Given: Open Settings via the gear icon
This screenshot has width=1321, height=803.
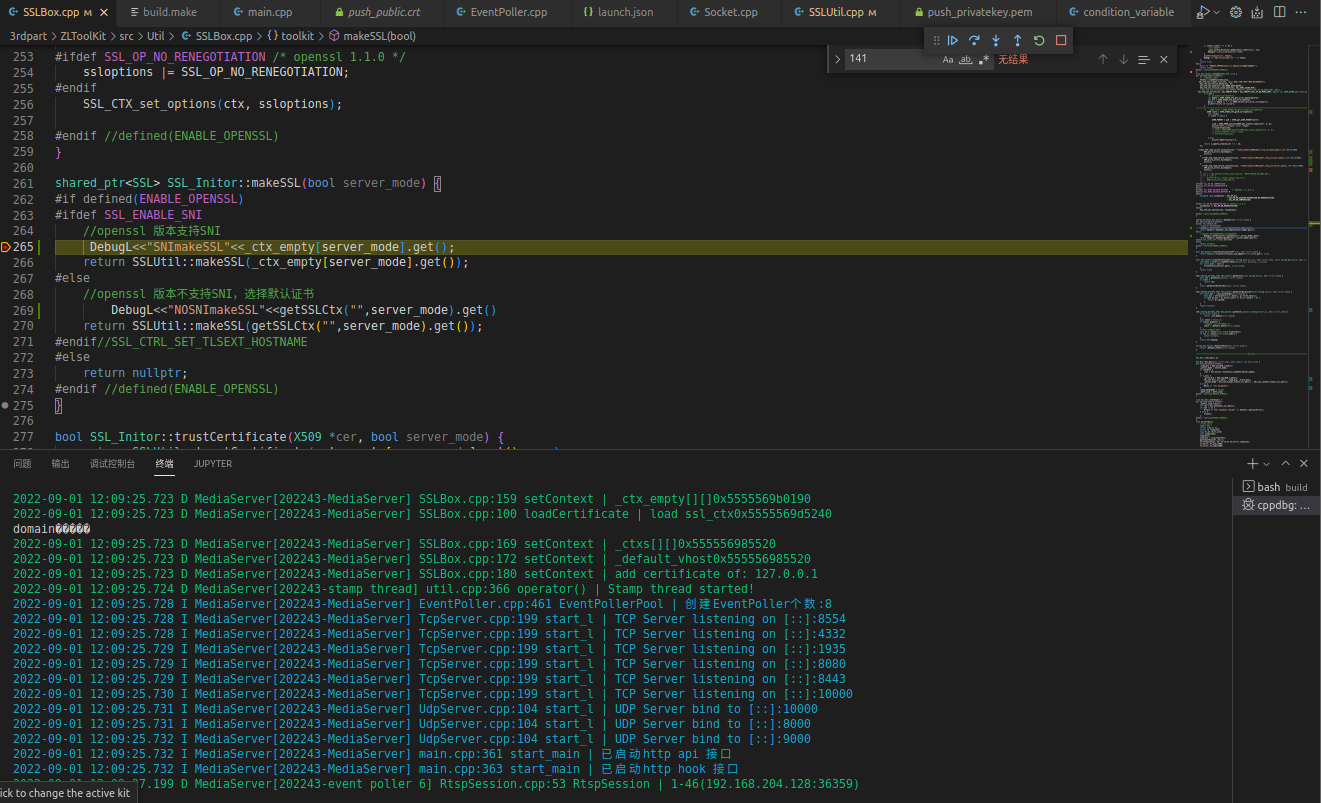Looking at the screenshot, I should click(x=1236, y=12).
